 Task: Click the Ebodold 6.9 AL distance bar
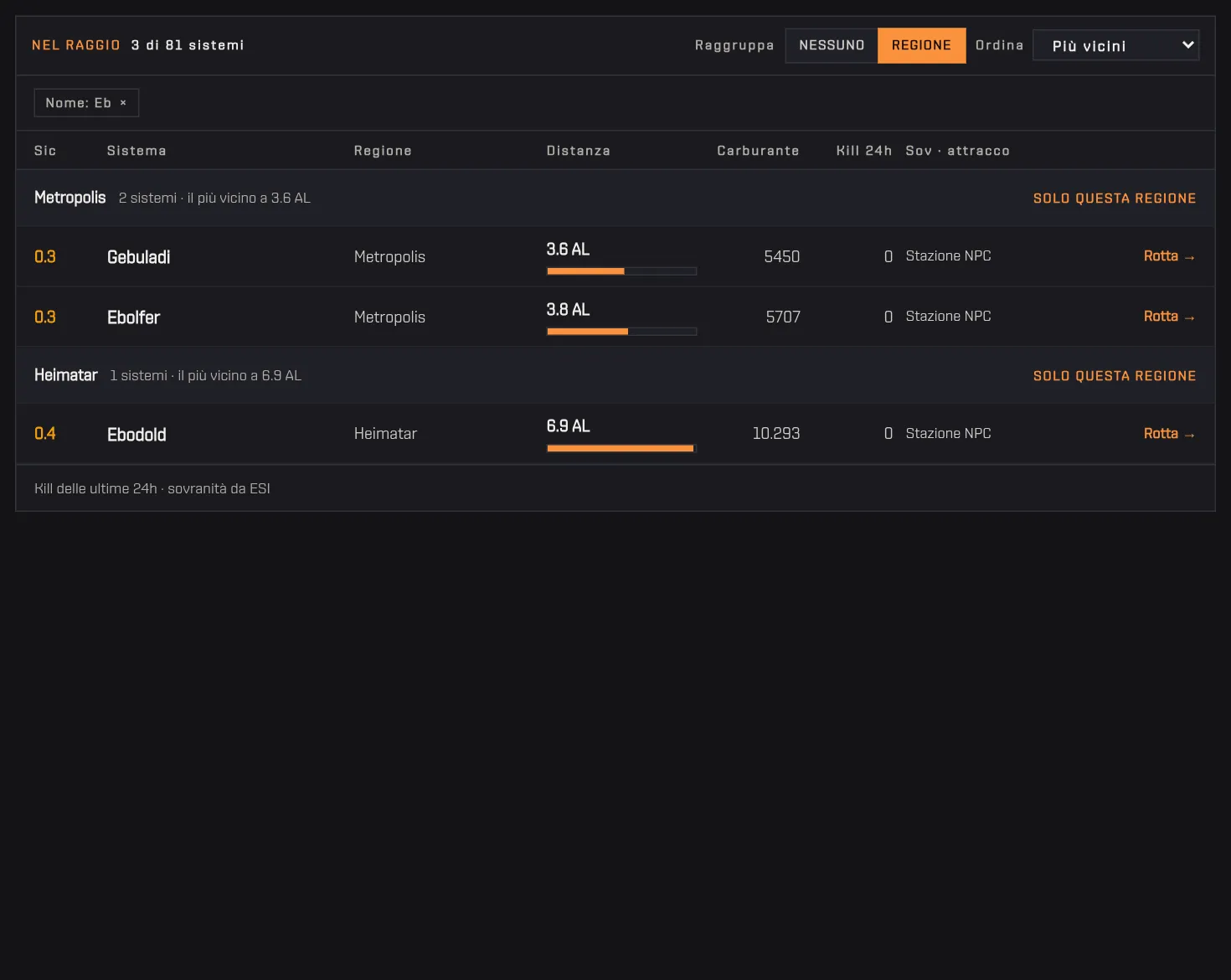coord(621,448)
